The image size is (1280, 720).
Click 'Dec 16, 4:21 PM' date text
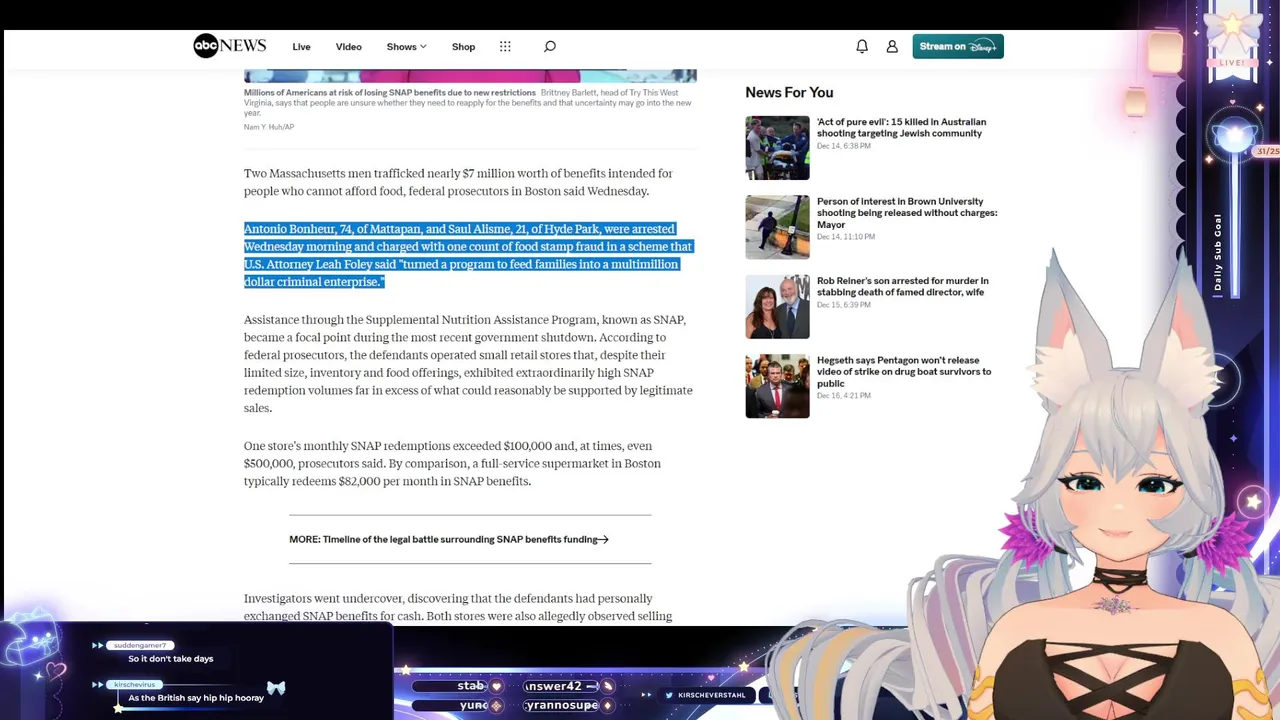[843, 396]
